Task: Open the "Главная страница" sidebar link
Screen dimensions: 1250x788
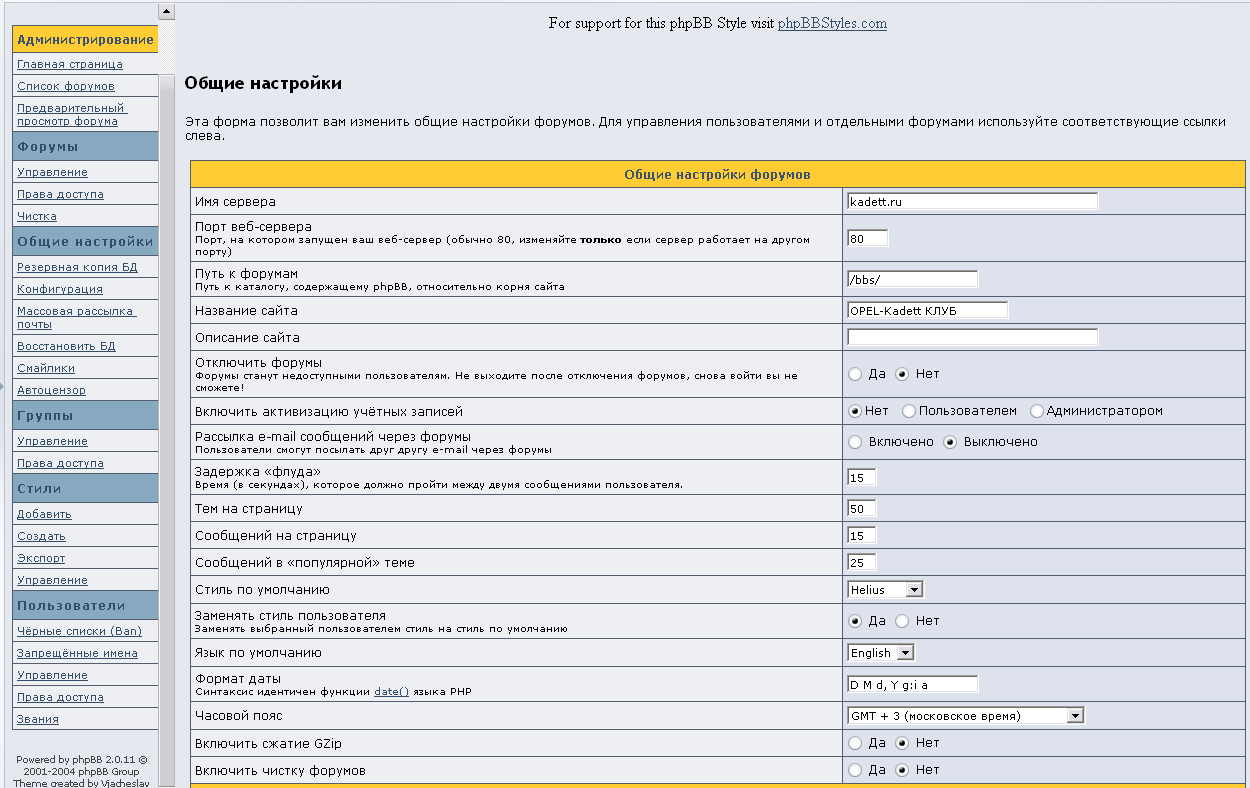Action: 70,64
